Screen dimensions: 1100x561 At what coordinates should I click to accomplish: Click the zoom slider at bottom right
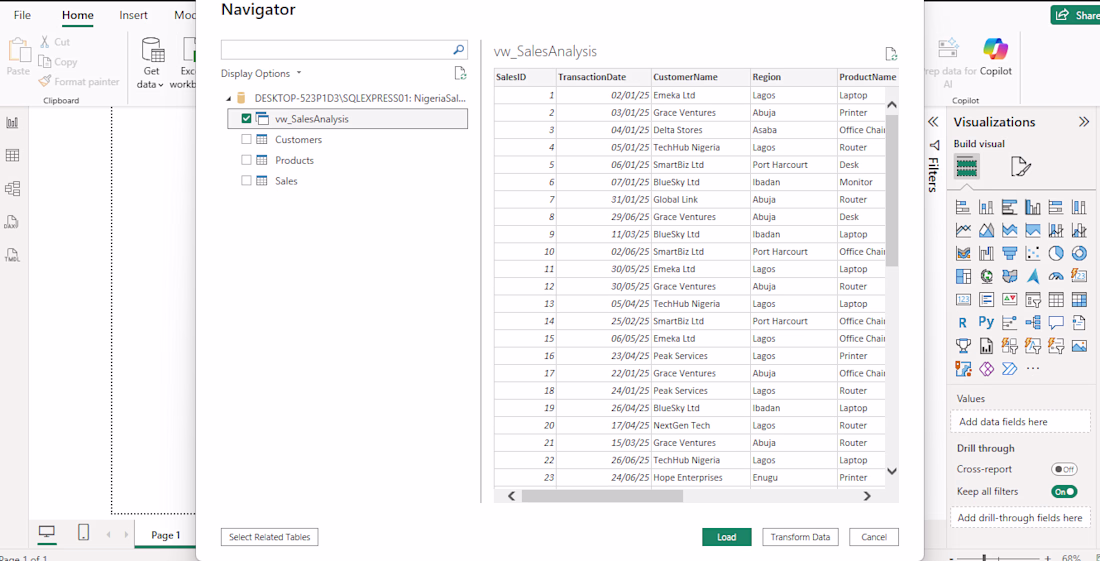tap(985, 558)
